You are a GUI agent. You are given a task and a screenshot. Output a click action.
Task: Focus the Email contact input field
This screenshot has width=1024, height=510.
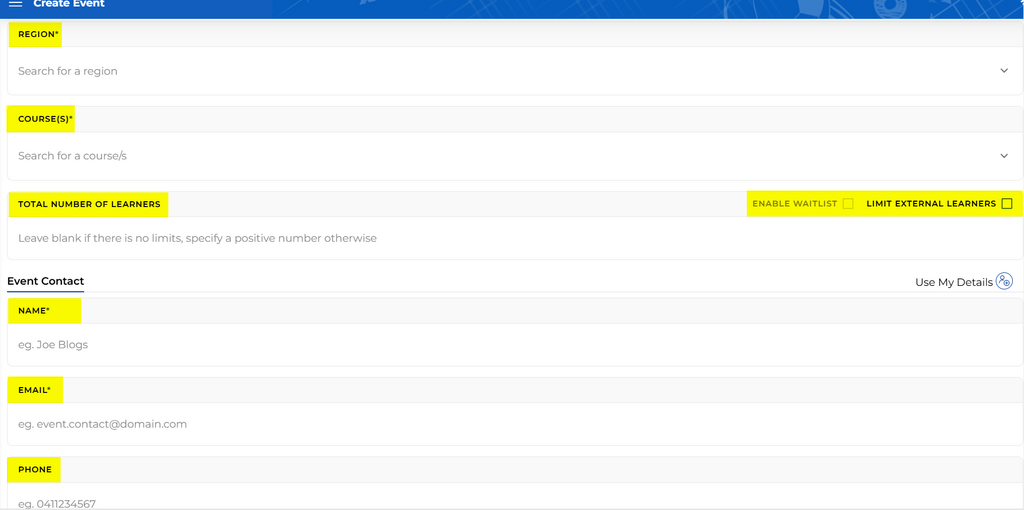[x=500, y=424]
